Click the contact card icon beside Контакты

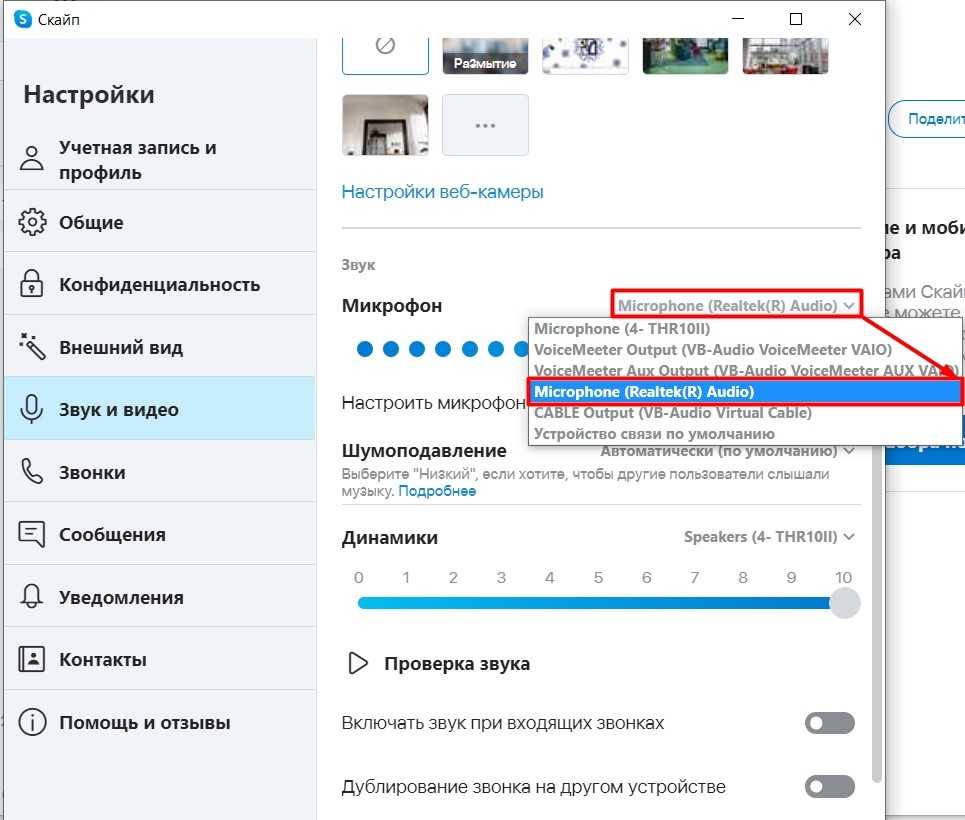[31, 659]
